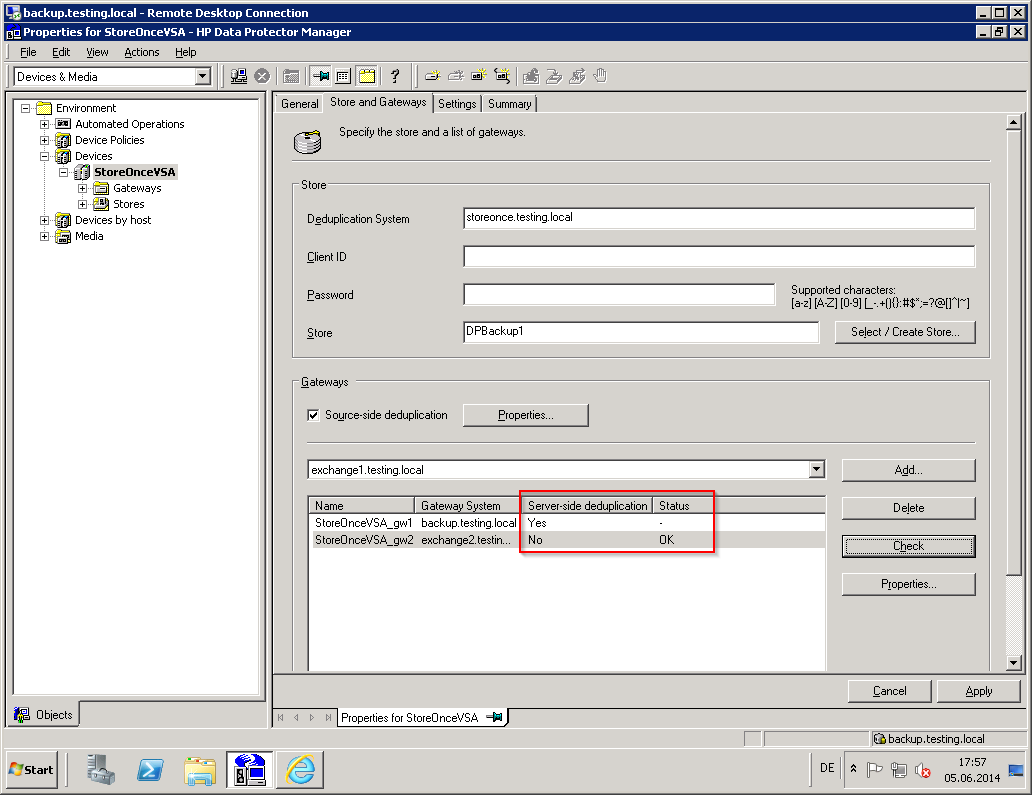Collapse the StoreOnceVSA node
The width and height of the screenshot is (1032, 795).
[x=64, y=172]
